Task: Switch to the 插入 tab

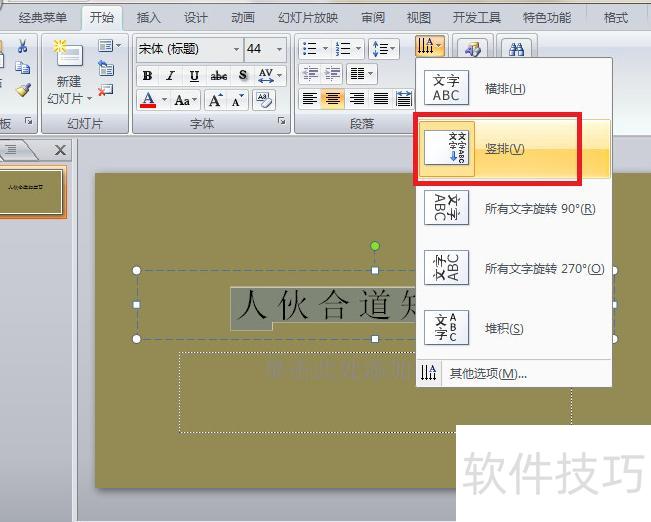Action: [x=149, y=17]
